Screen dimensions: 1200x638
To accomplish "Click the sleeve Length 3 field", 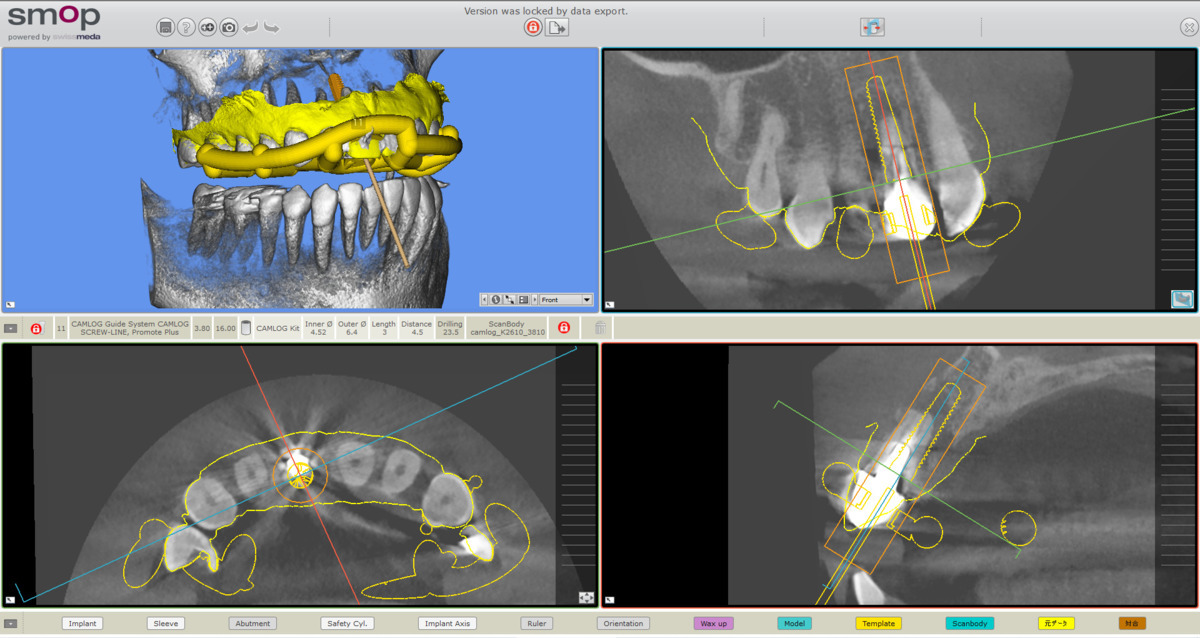I will pyautogui.click(x=384, y=328).
